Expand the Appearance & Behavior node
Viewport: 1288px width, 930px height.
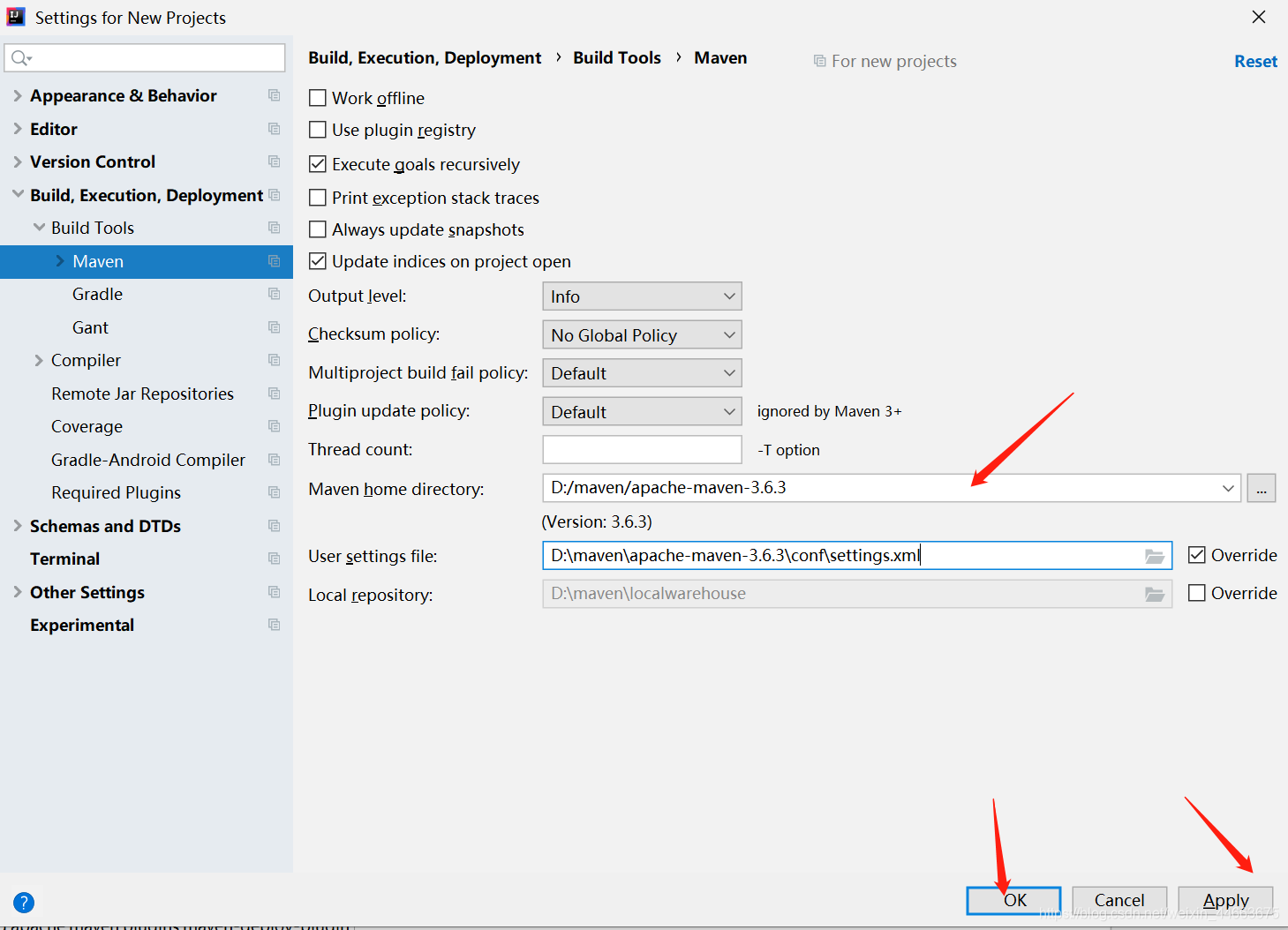pyautogui.click(x=18, y=95)
